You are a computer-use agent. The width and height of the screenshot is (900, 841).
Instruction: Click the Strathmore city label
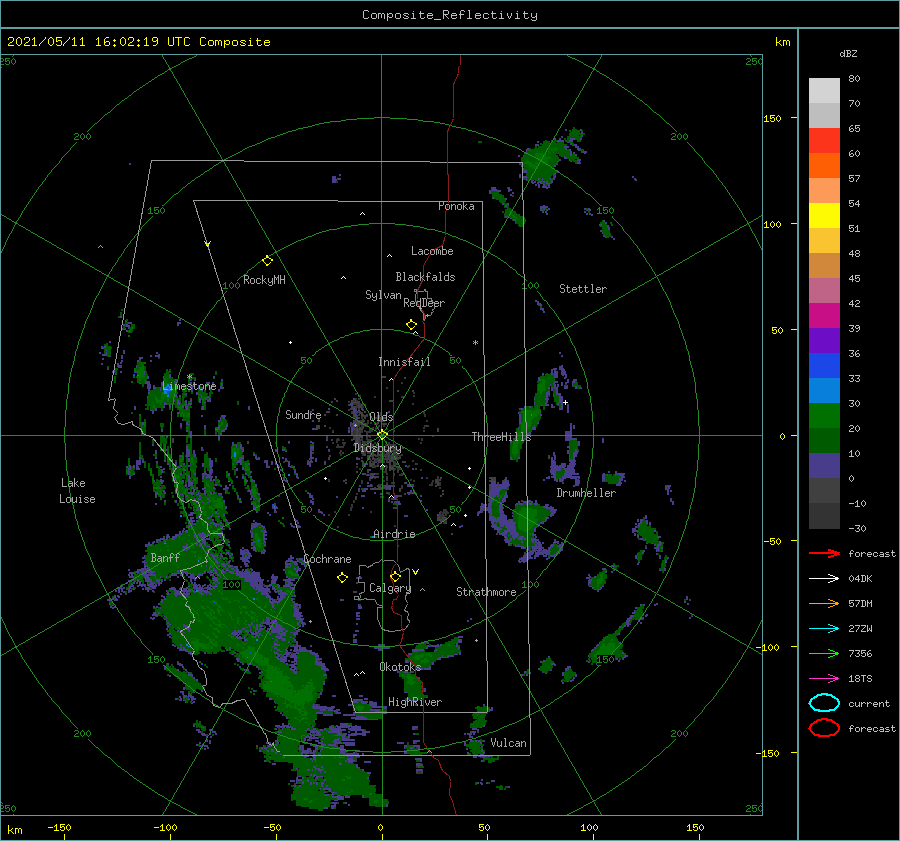coord(486,592)
